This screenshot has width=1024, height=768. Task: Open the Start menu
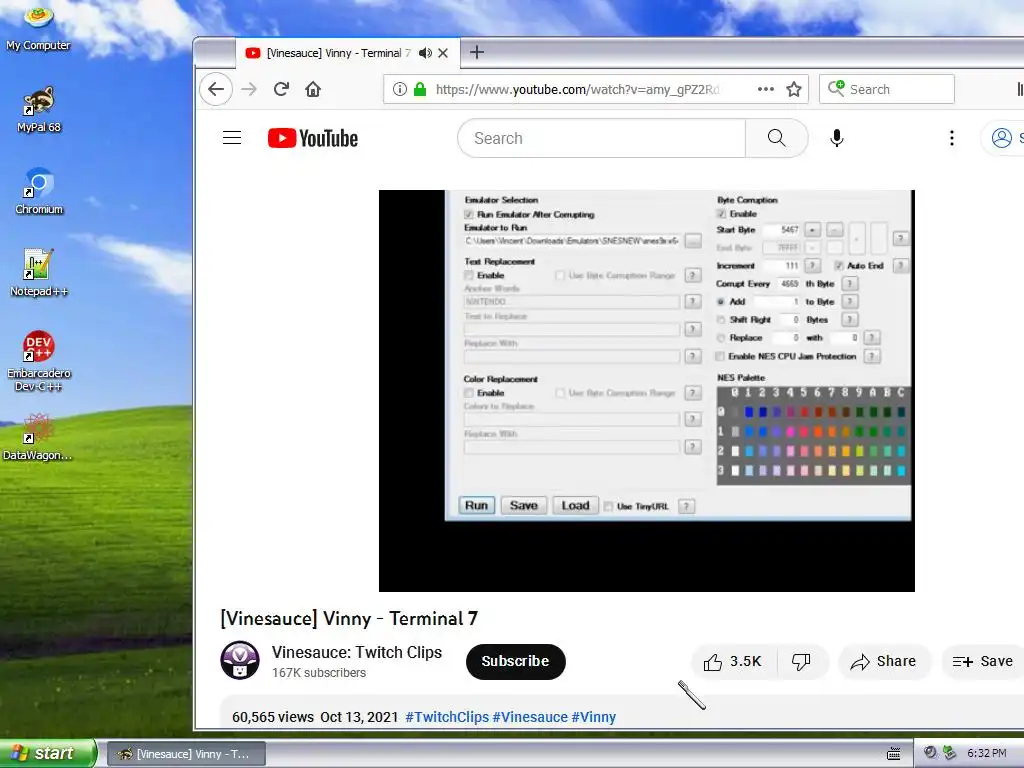click(x=47, y=754)
